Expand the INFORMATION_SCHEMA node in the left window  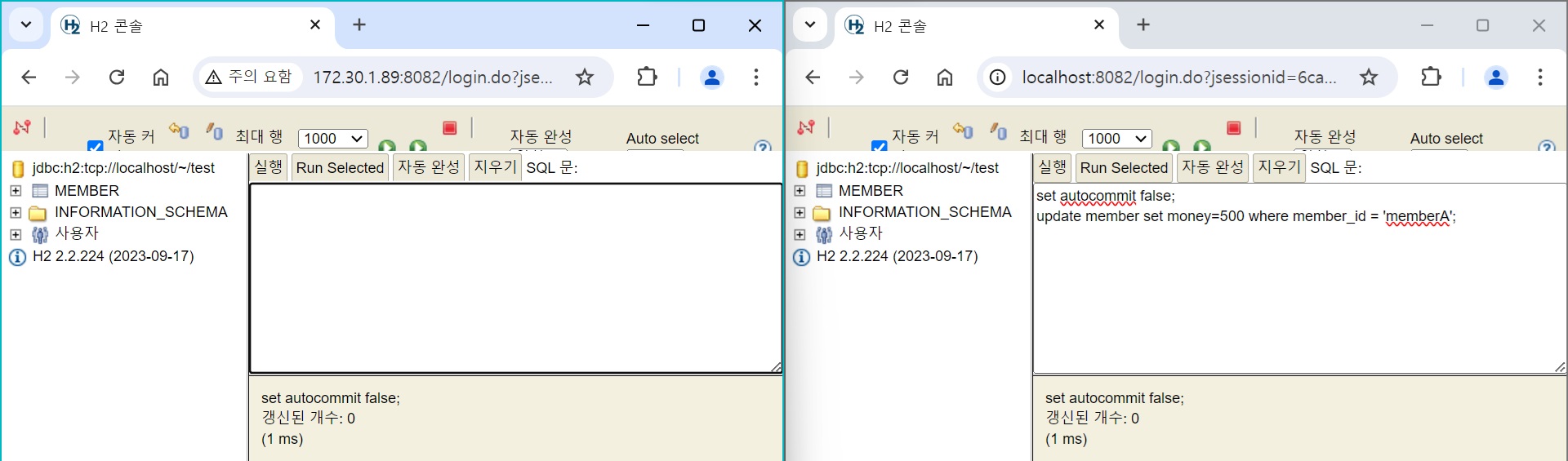[16, 212]
